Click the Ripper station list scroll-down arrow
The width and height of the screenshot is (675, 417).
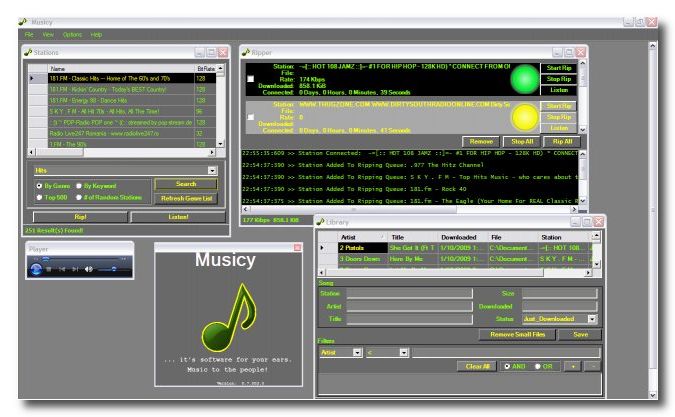pos(582,130)
